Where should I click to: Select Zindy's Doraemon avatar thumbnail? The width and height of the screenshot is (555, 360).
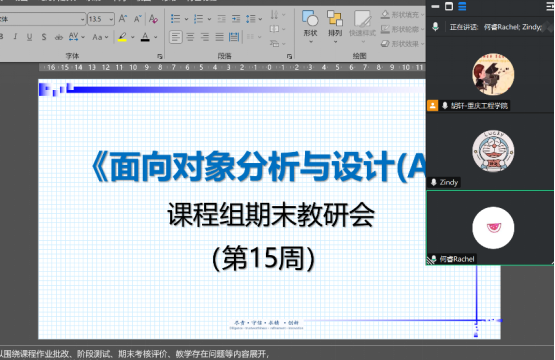[493, 151]
